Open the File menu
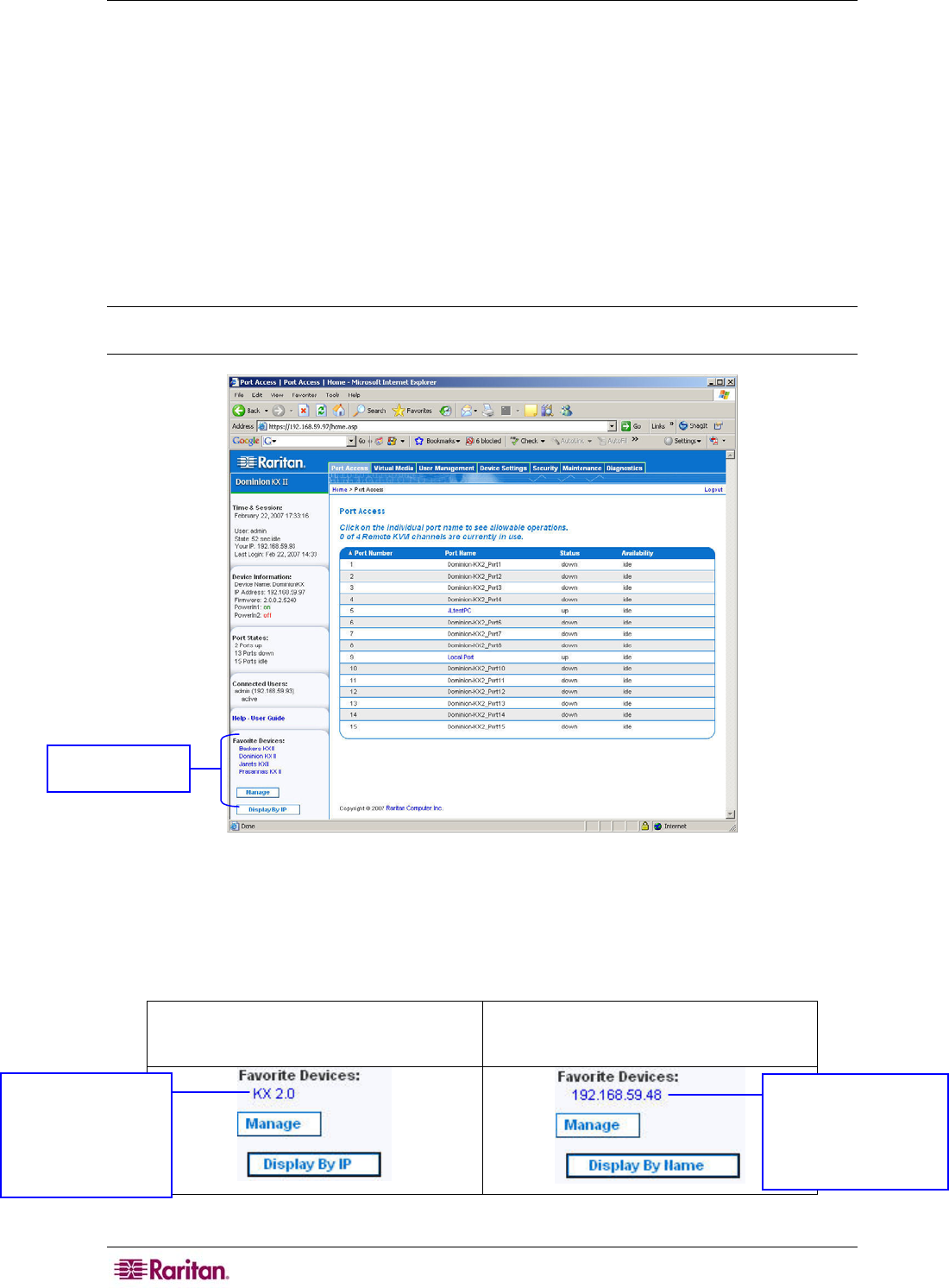949x1288 pixels. point(240,395)
